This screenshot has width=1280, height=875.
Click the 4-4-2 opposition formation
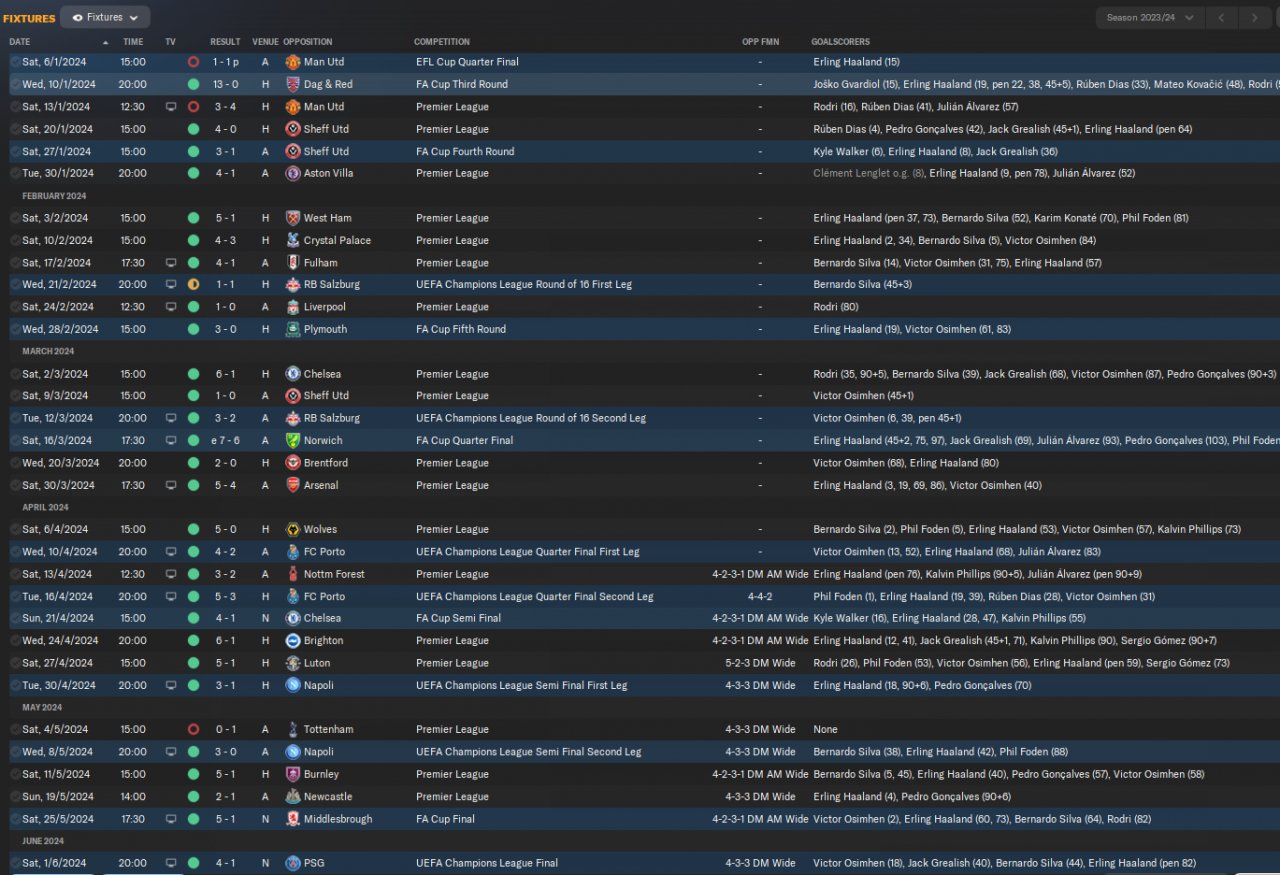coord(760,596)
